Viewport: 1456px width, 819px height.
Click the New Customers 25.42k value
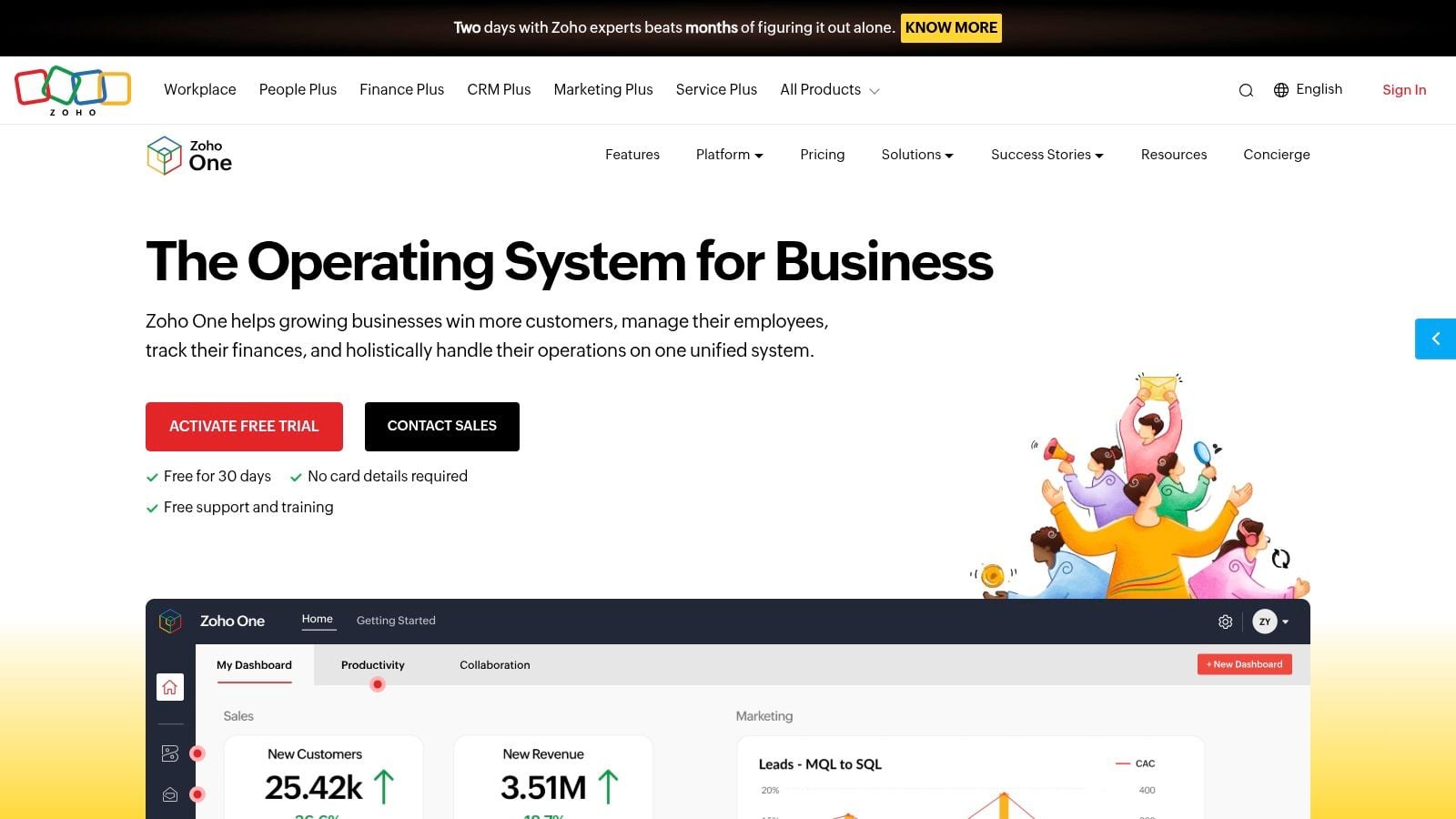(314, 787)
